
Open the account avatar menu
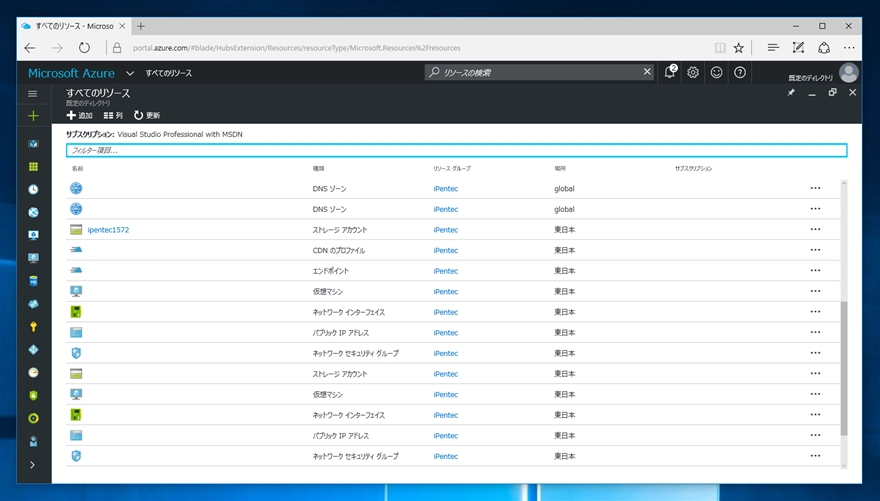(x=849, y=73)
